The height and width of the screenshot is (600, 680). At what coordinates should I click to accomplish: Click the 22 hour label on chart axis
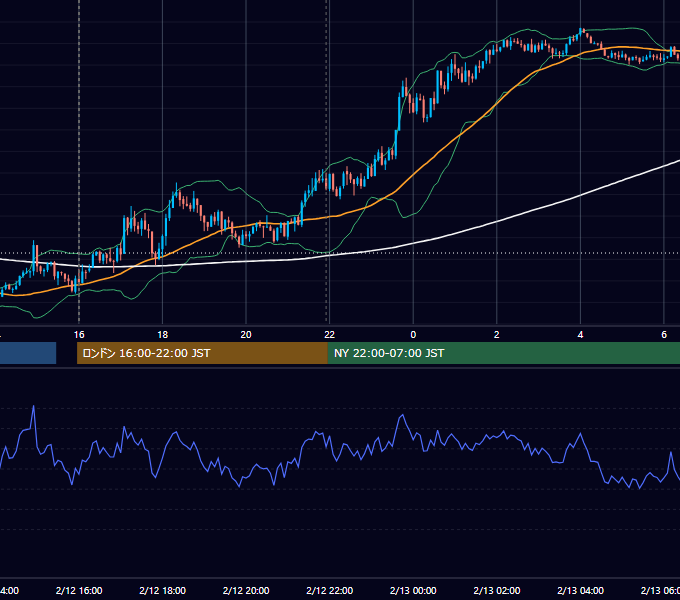pyautogui.click(x=330, y=335)
